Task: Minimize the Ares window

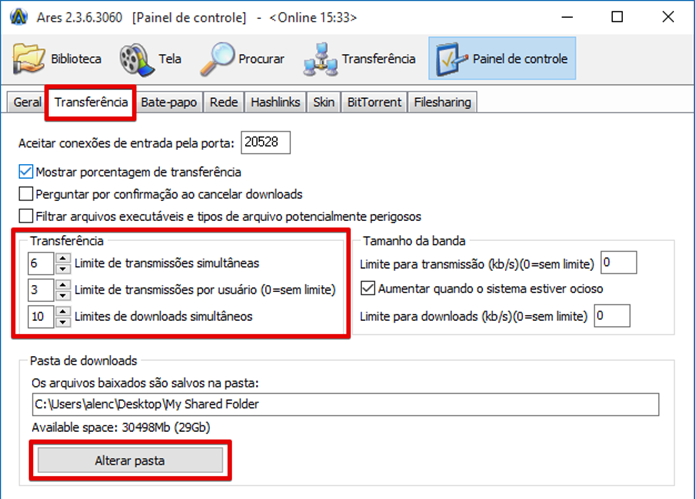Action: 567,17
